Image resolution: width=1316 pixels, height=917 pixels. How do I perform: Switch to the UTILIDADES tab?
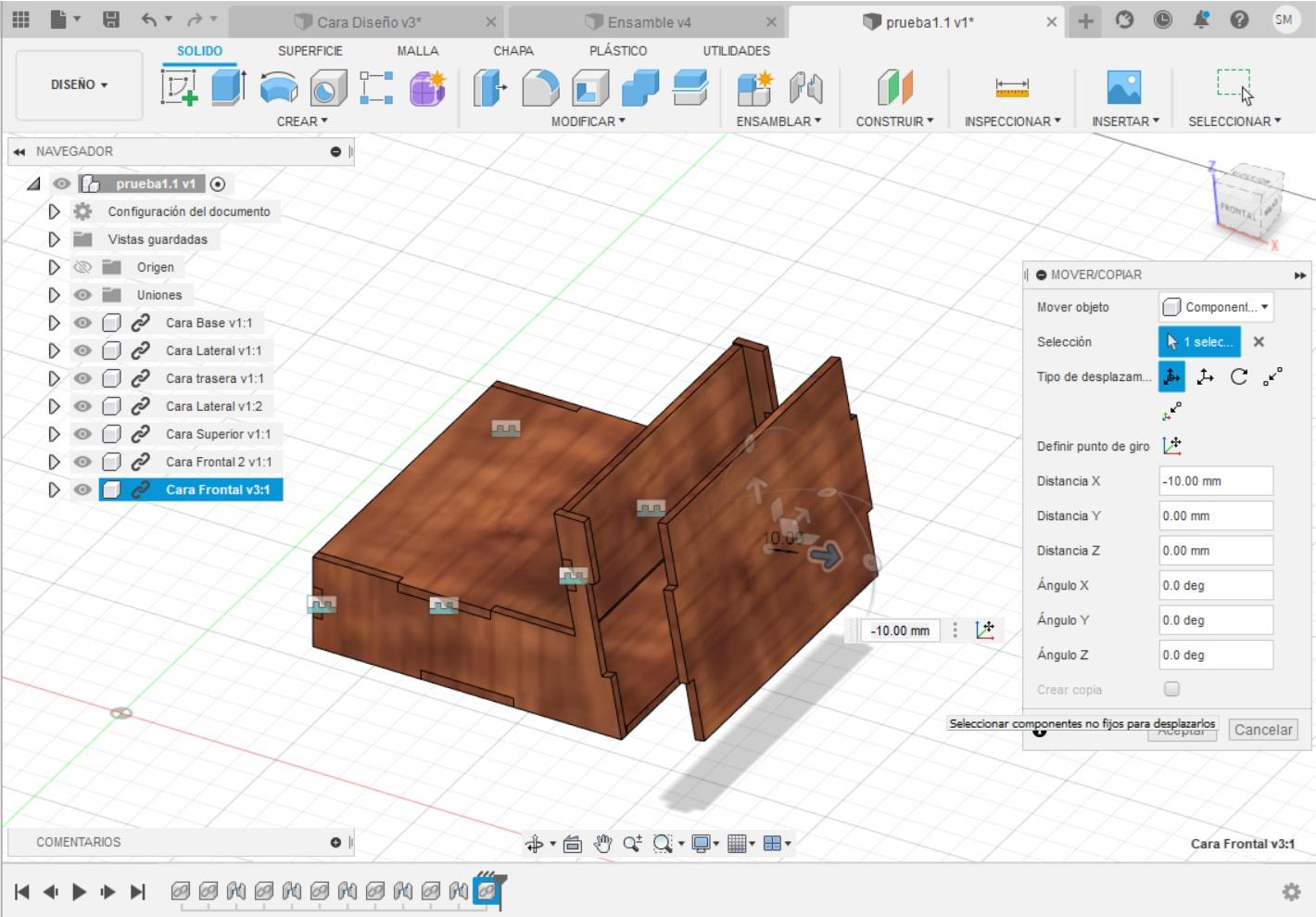737,51
